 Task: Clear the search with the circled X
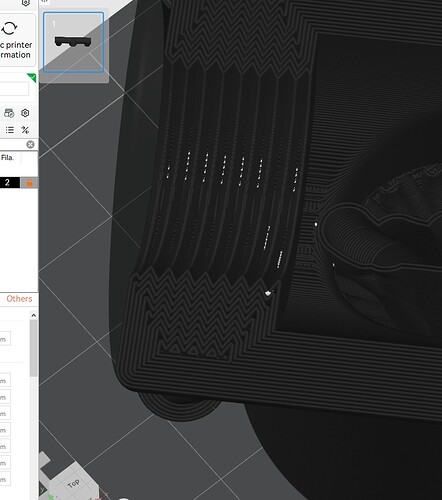pos(30,144)
